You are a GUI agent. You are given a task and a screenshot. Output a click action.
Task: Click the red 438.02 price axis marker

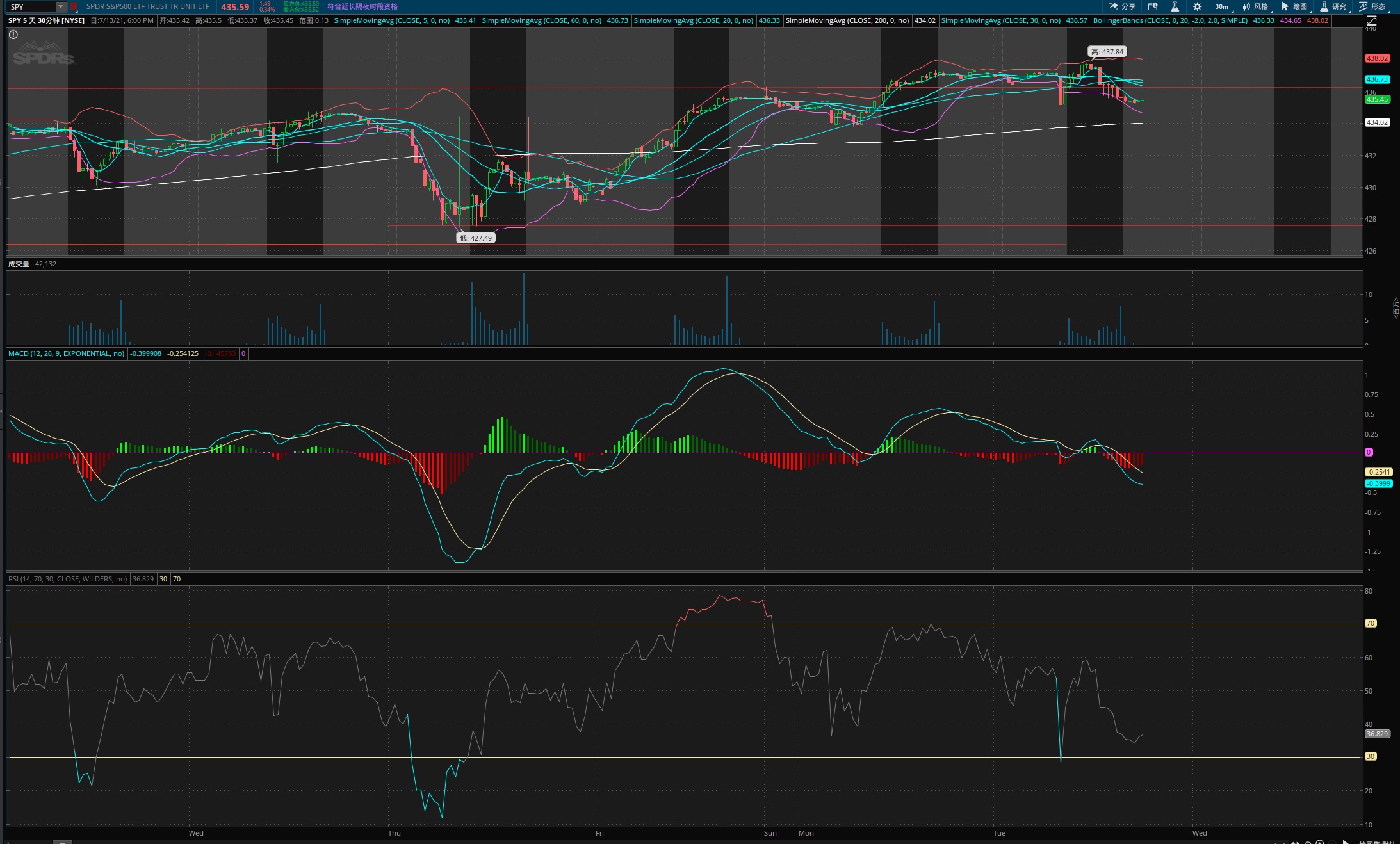point(1376,58)
